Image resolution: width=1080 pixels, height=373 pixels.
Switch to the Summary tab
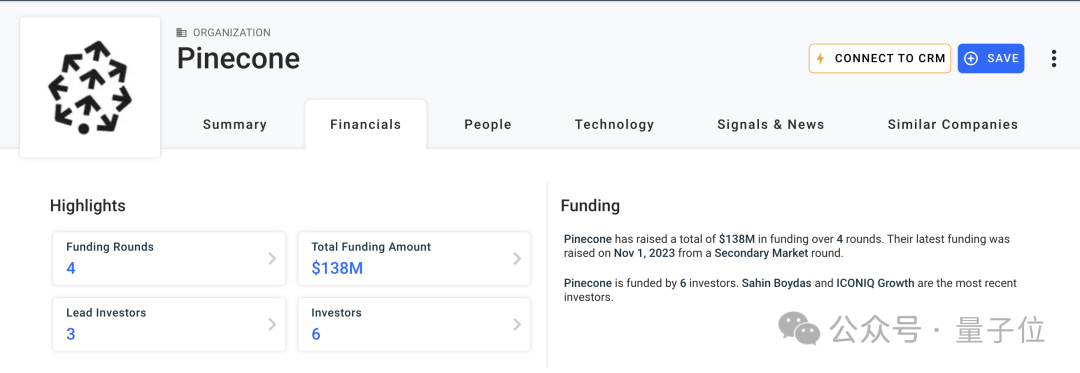235,125
